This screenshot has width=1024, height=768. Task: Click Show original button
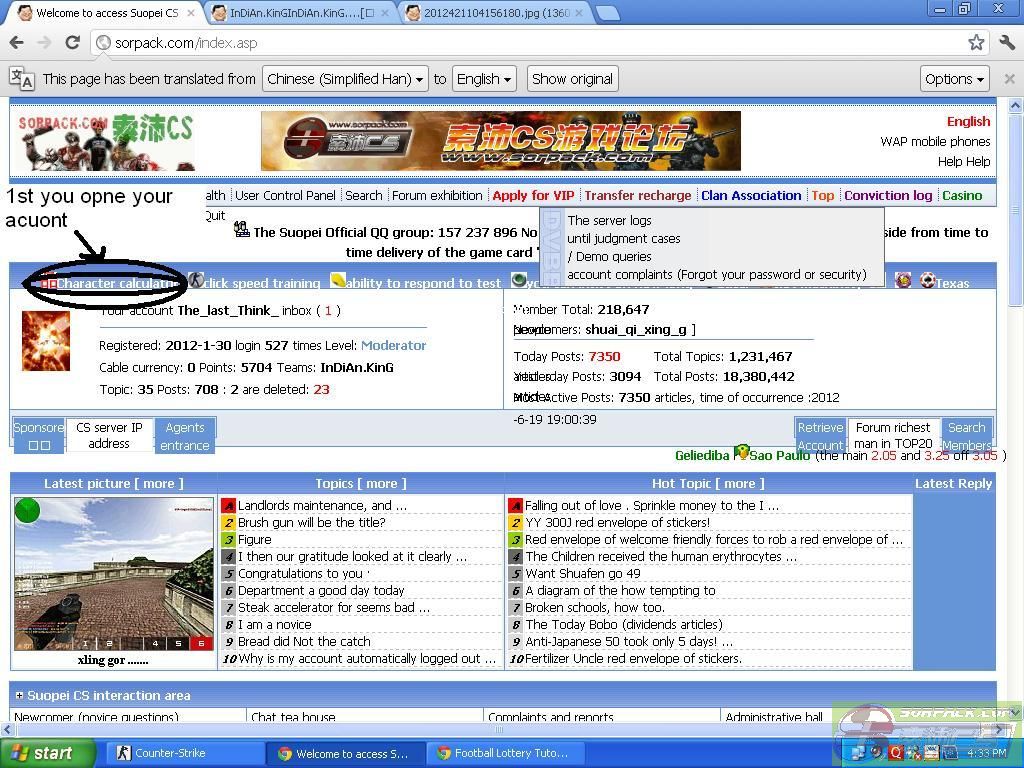pos(571,79)
